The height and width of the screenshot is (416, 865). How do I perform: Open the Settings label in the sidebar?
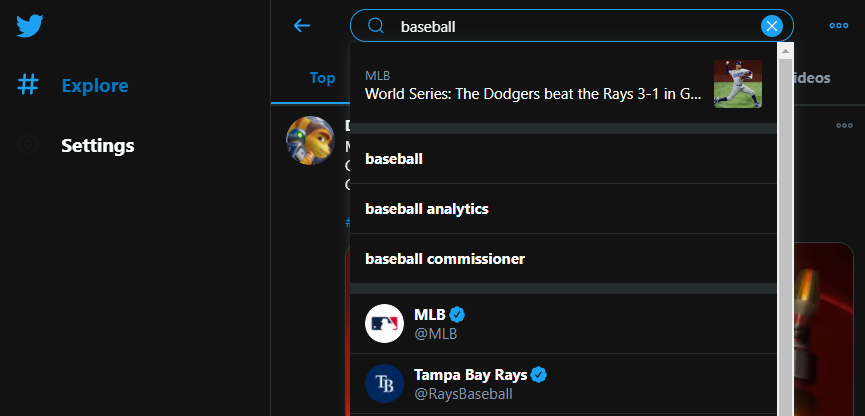pos(98,146)
